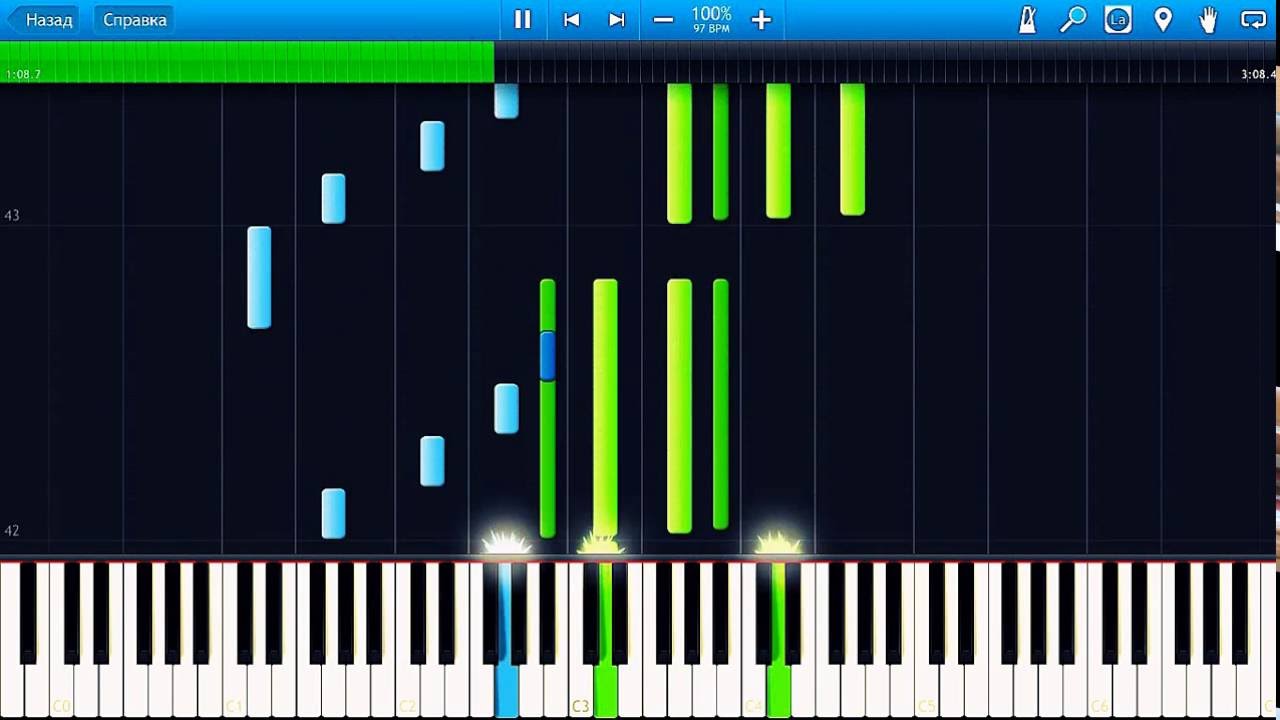Click the dark blue falling note
This screenshot has width=1280, height=720.
click(x=547, y=356)
